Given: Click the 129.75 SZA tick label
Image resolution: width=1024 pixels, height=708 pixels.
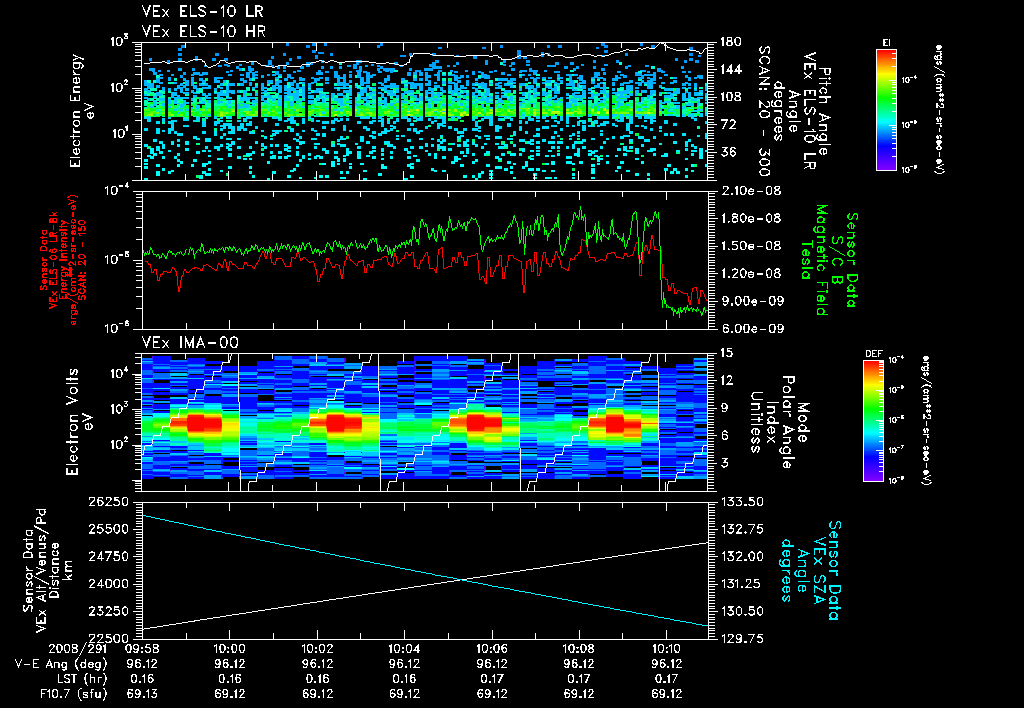Looking at the screenshot, I should click(x=742, y=639).
